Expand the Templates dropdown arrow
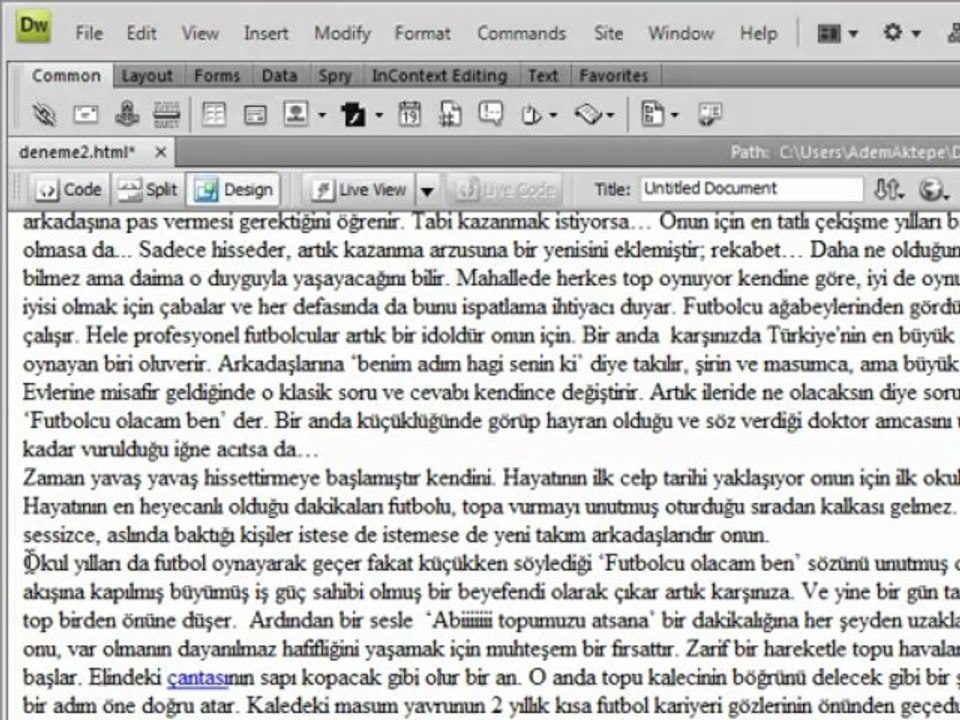Viewport: 960px width, 720px height. click(675, 115)
